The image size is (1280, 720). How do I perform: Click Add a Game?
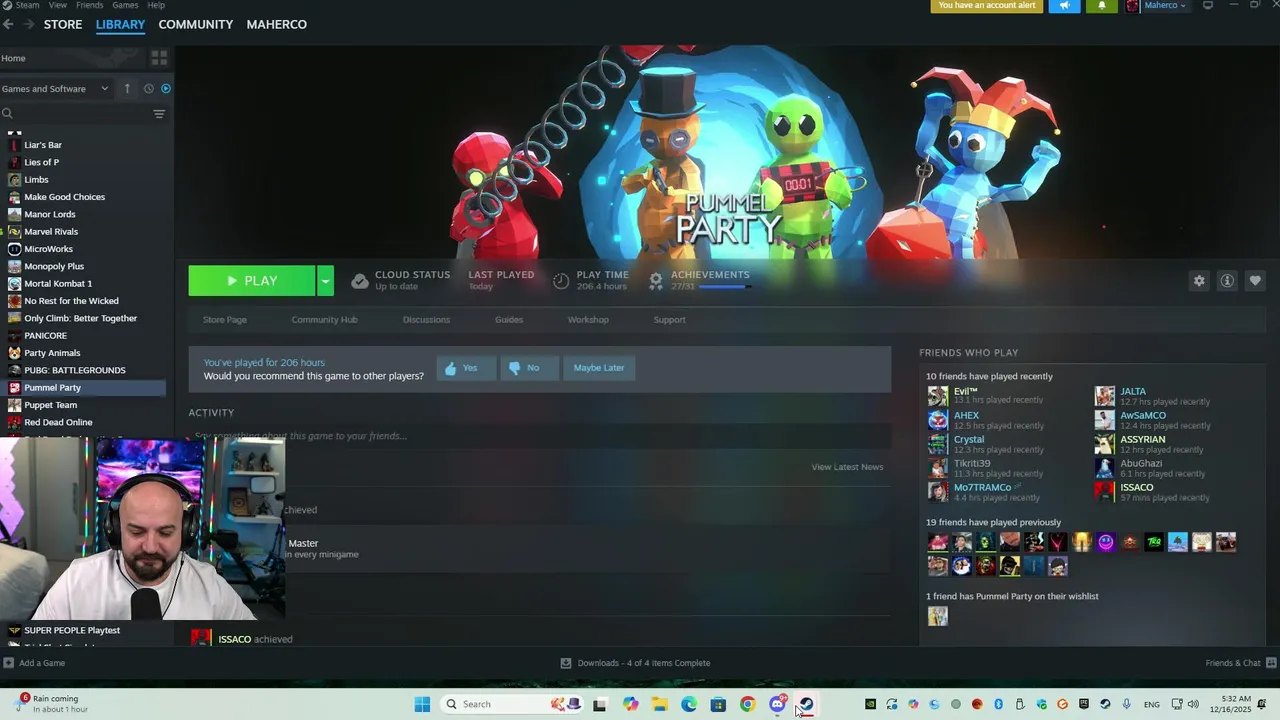tap(34, 663)
